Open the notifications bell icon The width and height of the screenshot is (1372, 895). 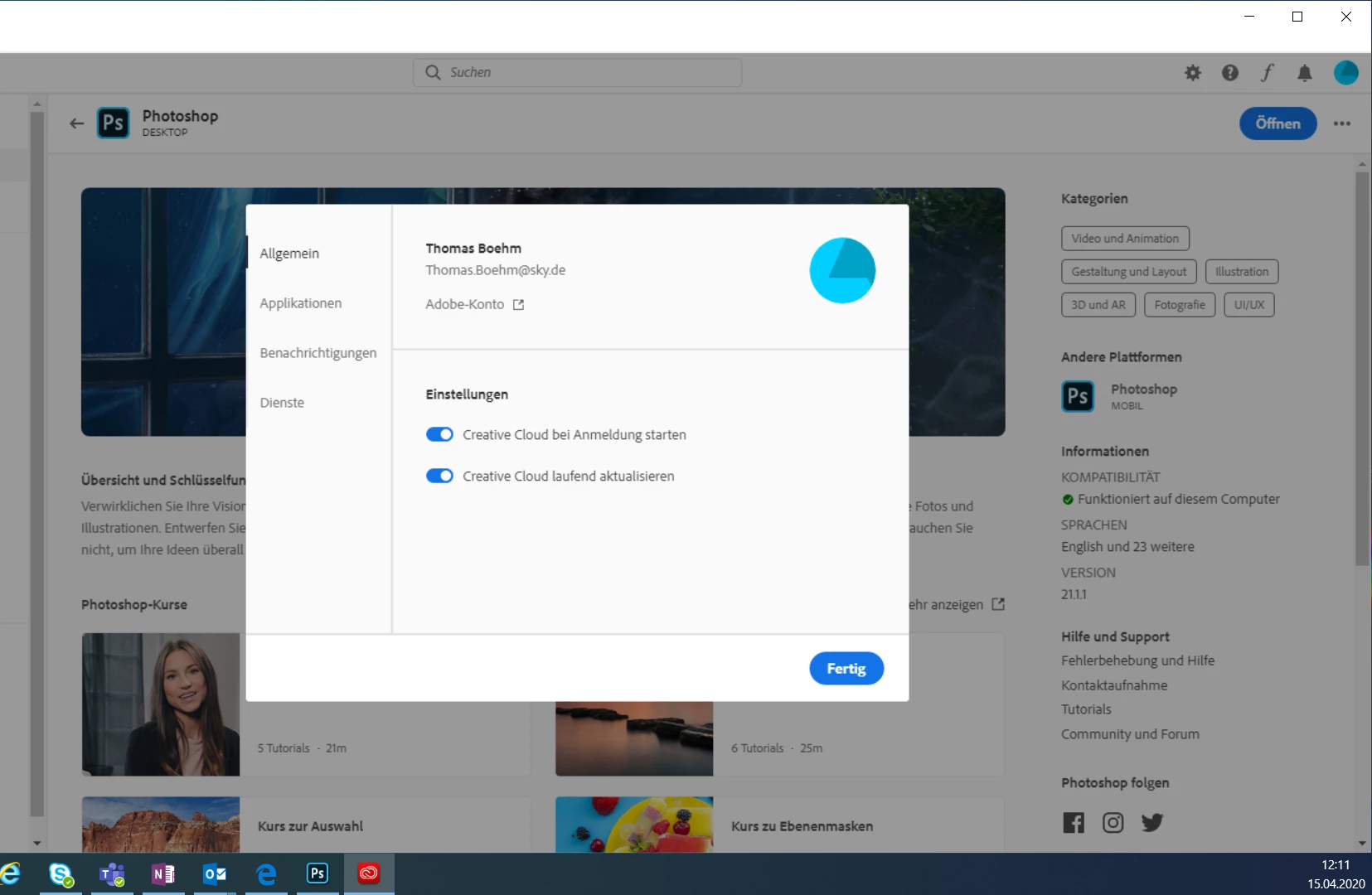pos(1305,73)
